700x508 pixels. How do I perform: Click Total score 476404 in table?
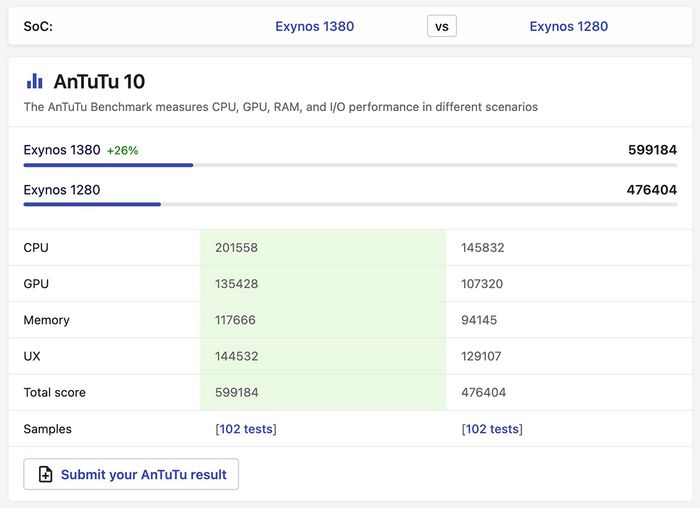coord(483,392)
